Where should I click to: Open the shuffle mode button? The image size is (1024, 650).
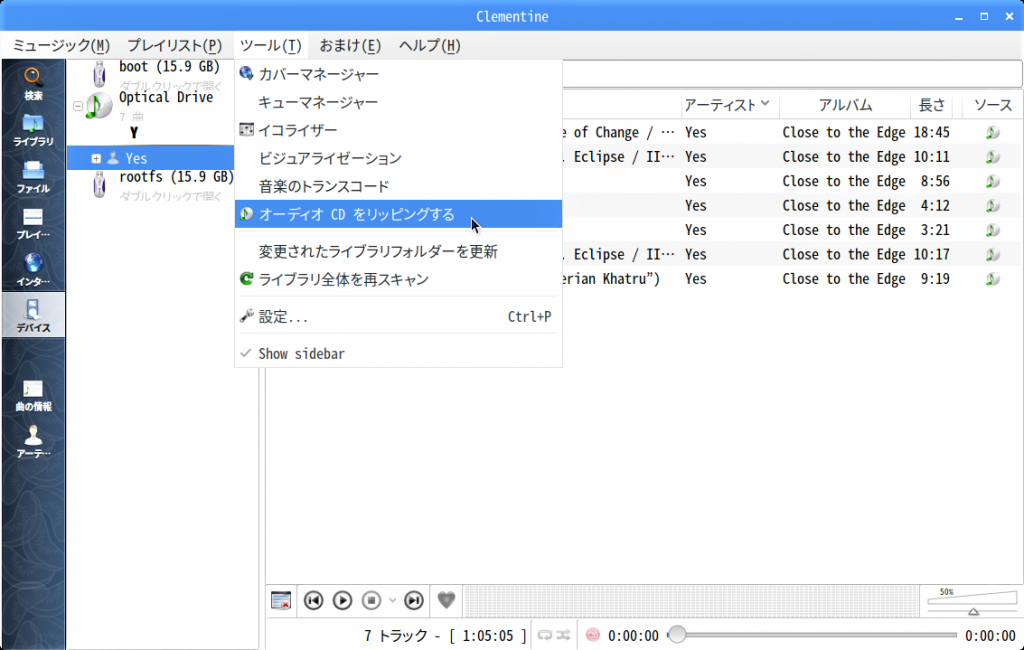pos(564,635)
